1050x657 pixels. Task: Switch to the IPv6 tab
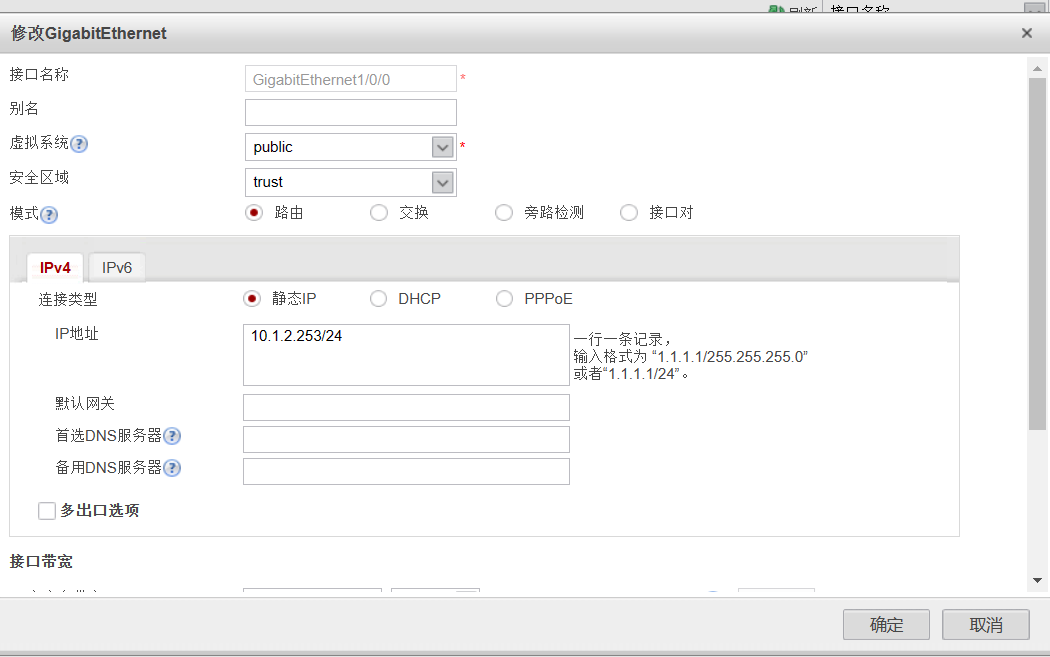[x=117, y=268]
